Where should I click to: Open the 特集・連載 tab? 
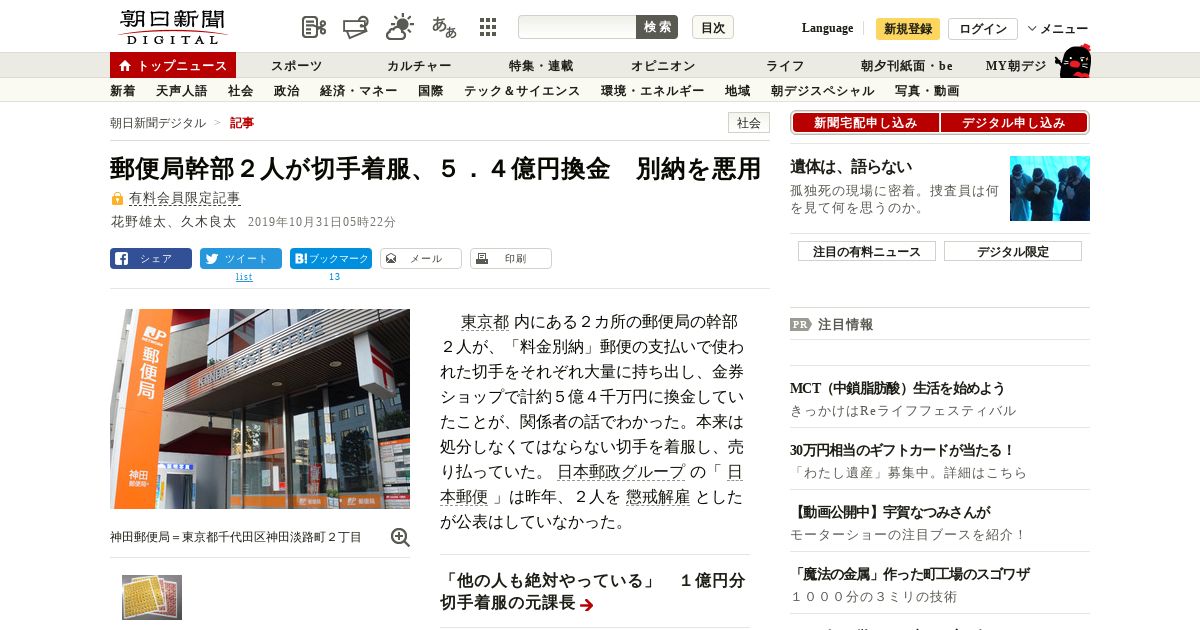pyautogui.click(x=541, y=66)
